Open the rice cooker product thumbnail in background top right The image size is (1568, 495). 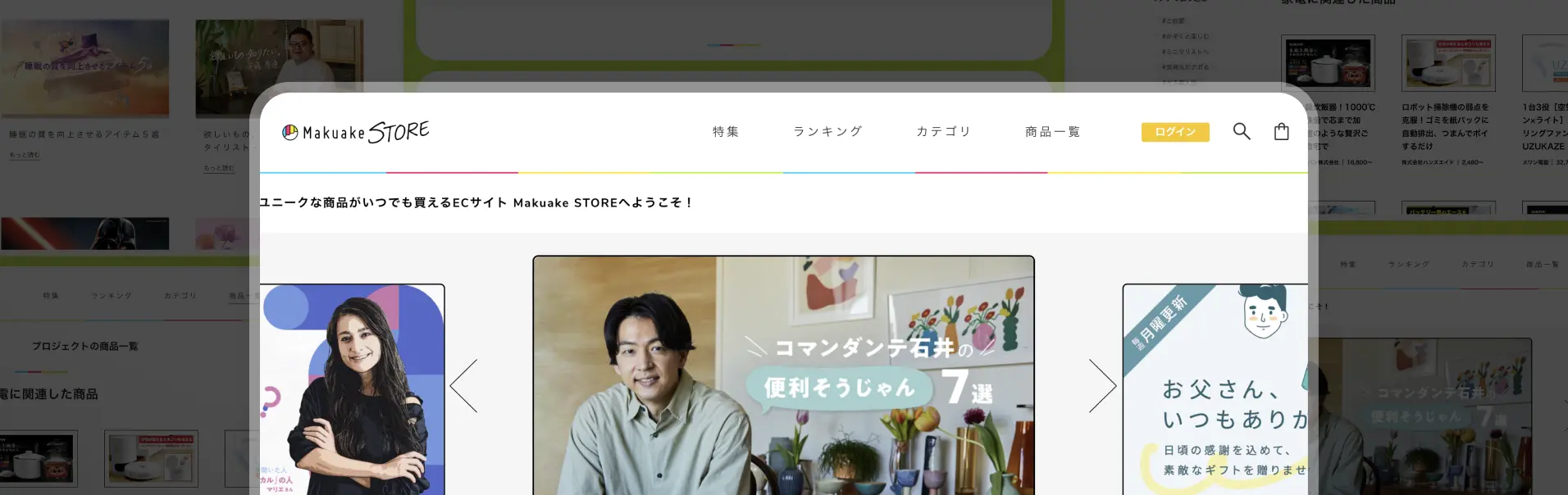click(1328, 63)
